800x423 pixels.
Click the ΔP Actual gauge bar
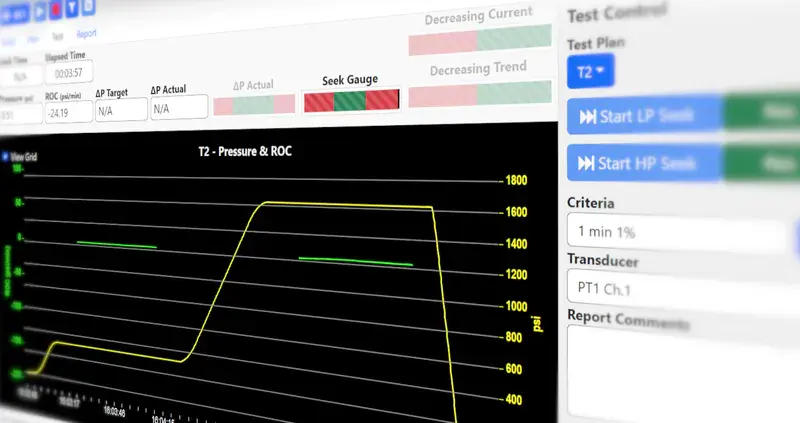point(254,105)
